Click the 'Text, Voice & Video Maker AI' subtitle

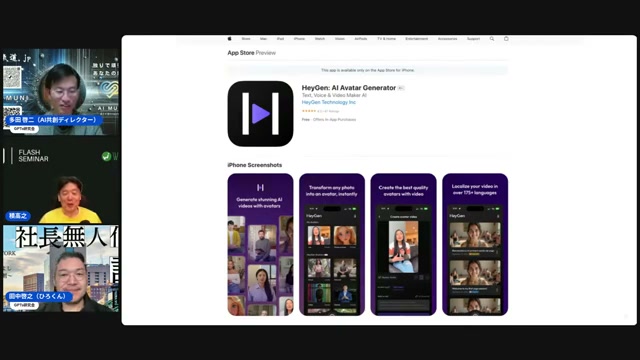tap(334, 95)
